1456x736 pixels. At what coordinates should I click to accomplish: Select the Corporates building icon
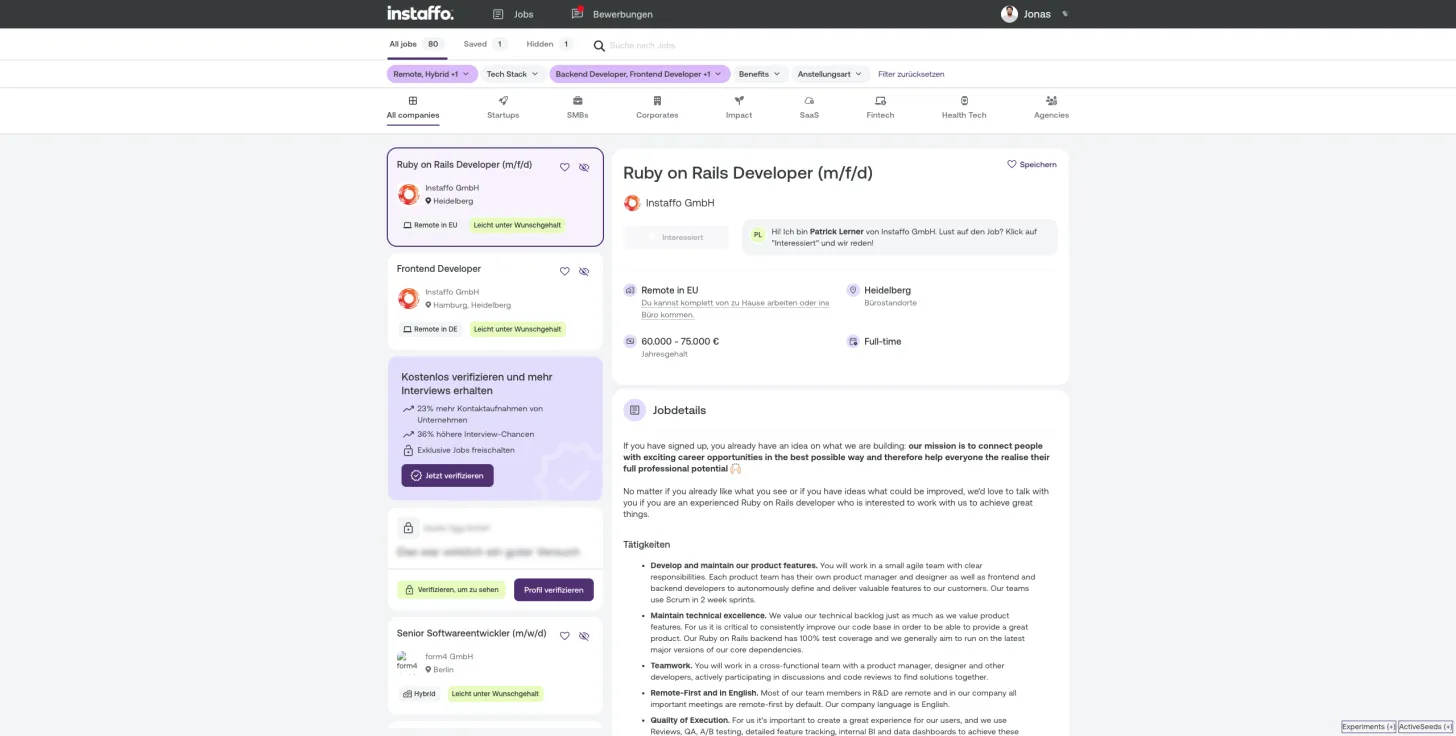tap(657, 101)
